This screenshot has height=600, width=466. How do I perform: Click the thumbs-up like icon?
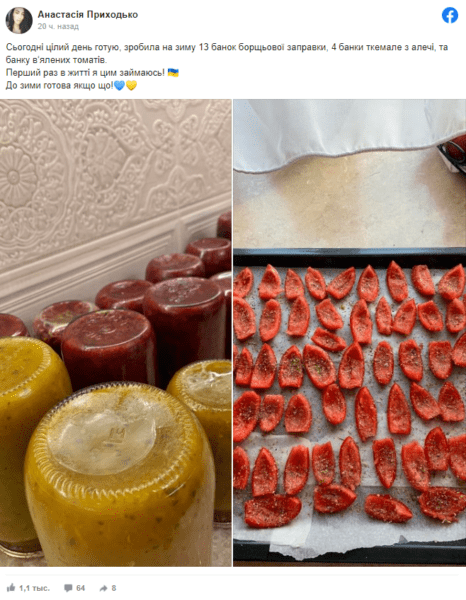(11, 588)
